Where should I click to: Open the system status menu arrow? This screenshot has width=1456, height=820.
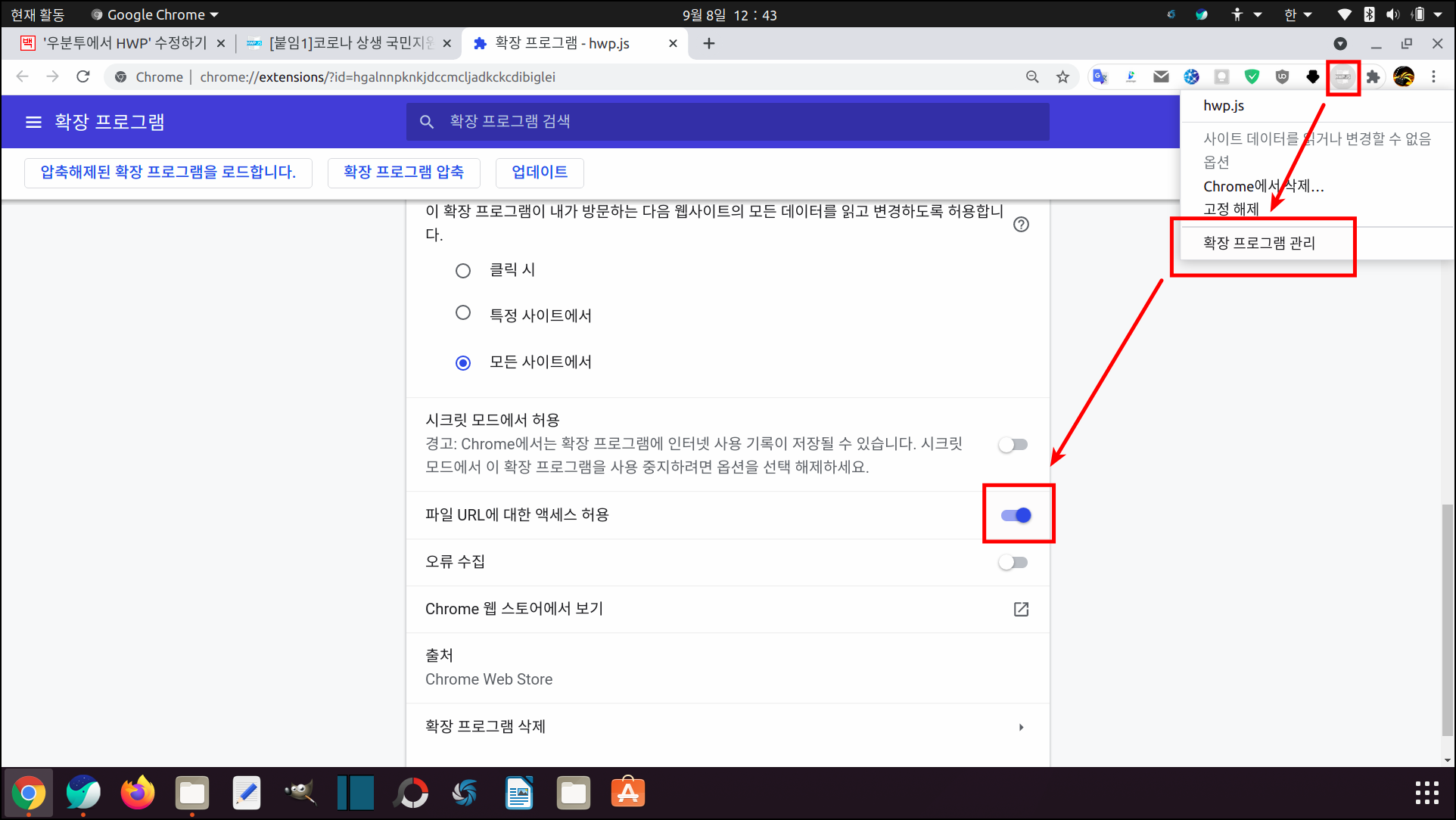click(1438, 14)
